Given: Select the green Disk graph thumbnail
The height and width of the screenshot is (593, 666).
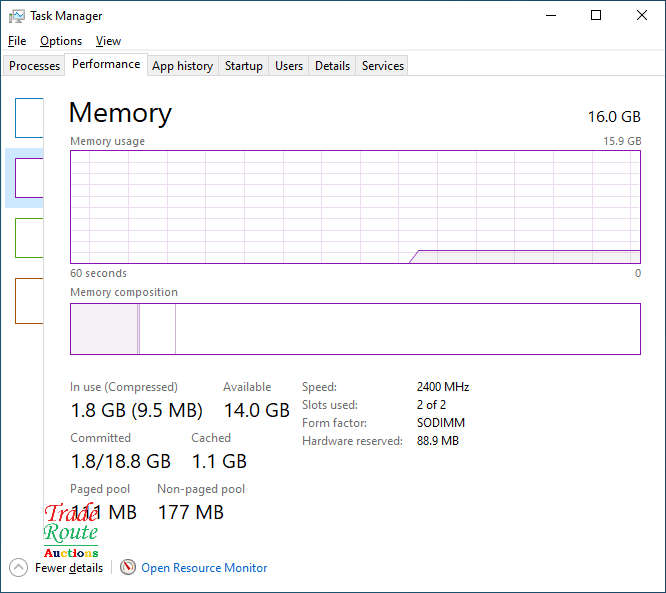Looking at the screenshot, I should coord(29,238).
